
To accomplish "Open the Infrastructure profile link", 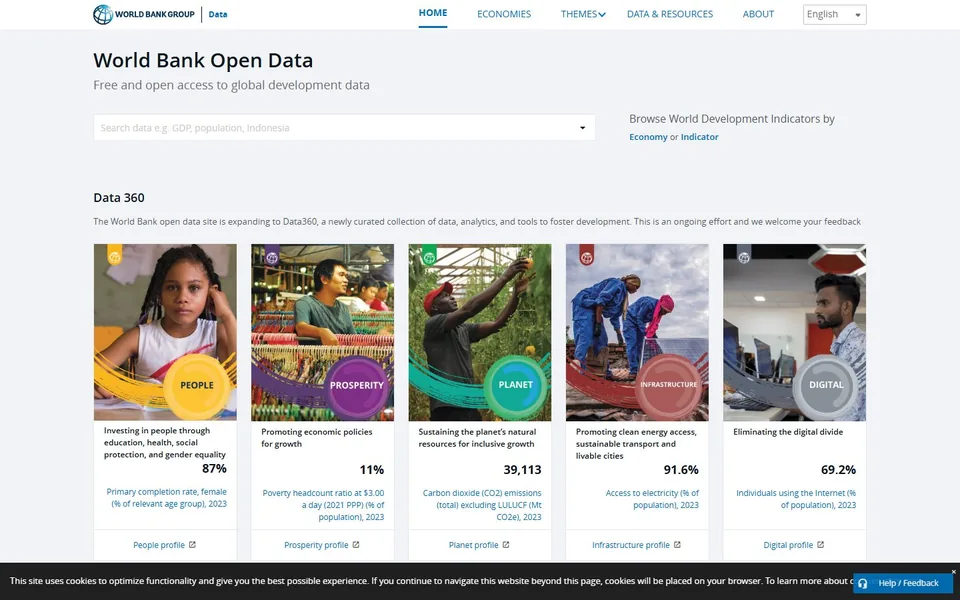I will tap(631, 545).
